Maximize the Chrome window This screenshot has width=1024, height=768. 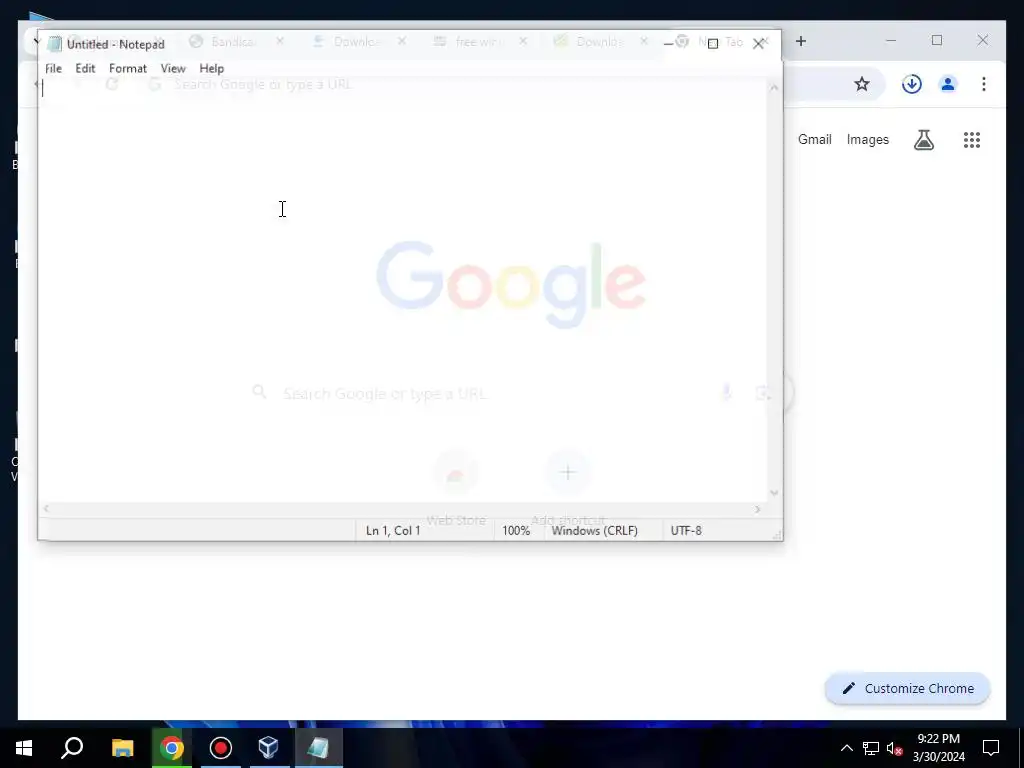936,40
